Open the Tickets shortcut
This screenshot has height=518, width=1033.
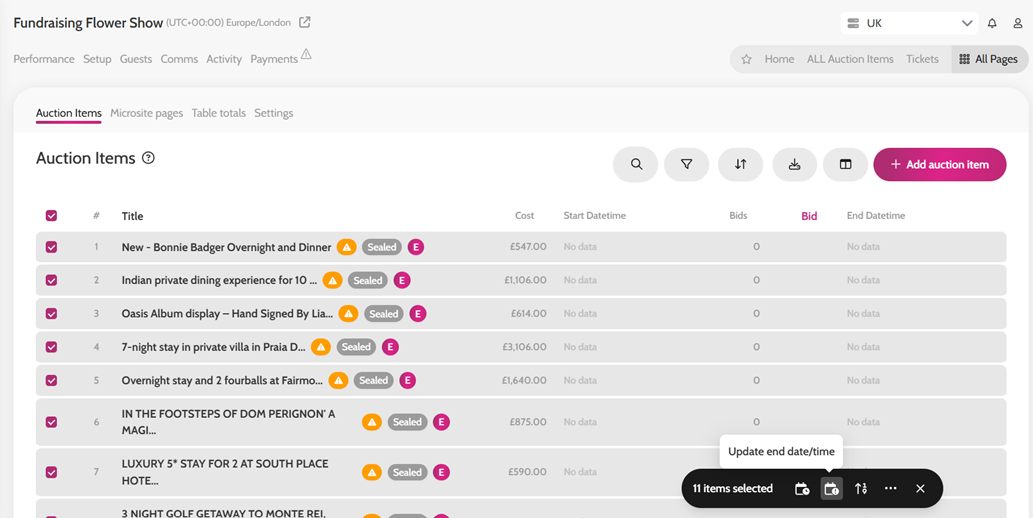coord(922,59)
